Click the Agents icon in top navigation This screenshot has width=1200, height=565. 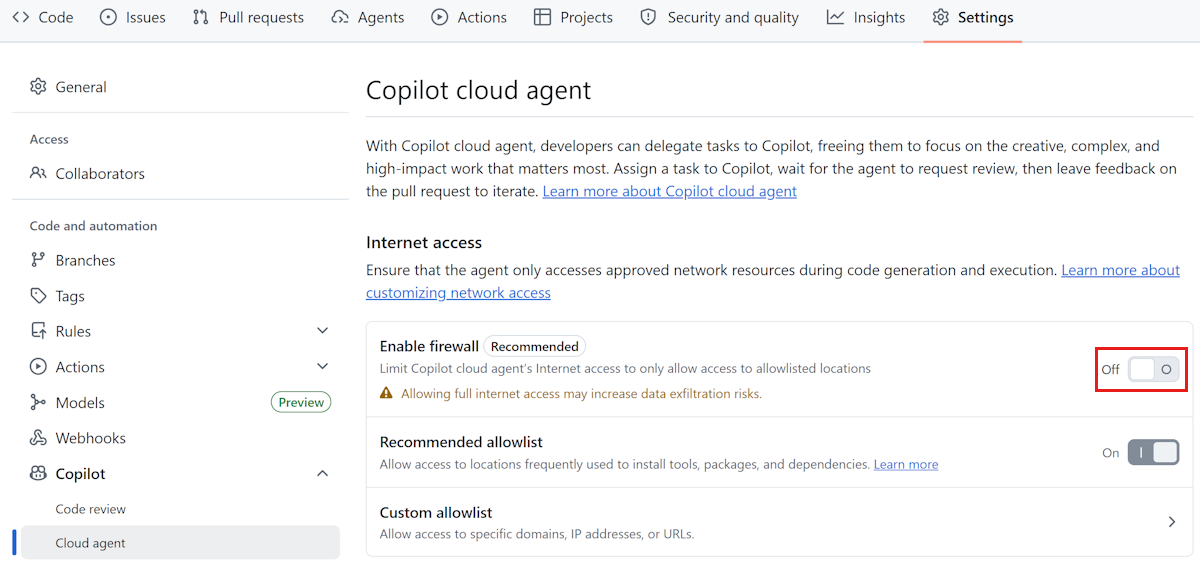tap(340, 17)
